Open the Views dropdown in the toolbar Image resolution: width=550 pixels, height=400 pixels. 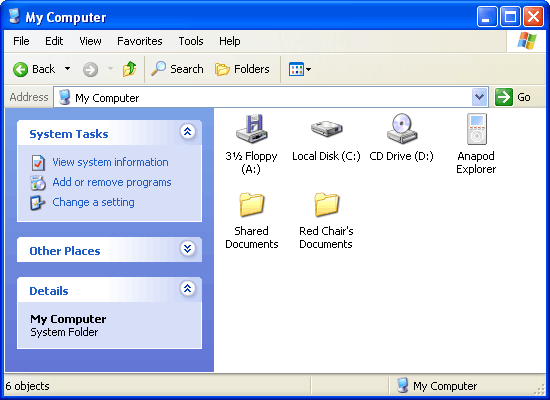300,69
